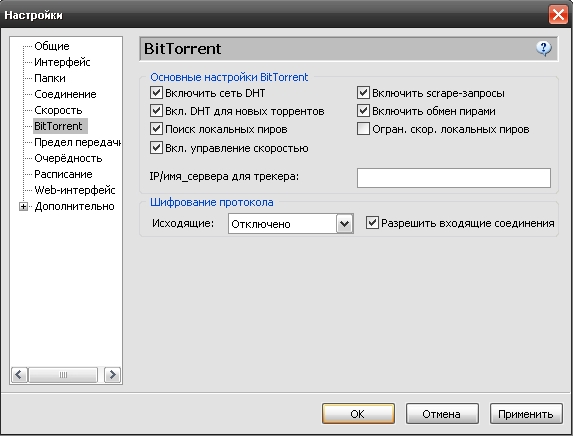Enable Огран. скор. локальных пиров checkbox
Image resolution: width=573 pixels, height=436 pixels.
click(x=363, y=129)
